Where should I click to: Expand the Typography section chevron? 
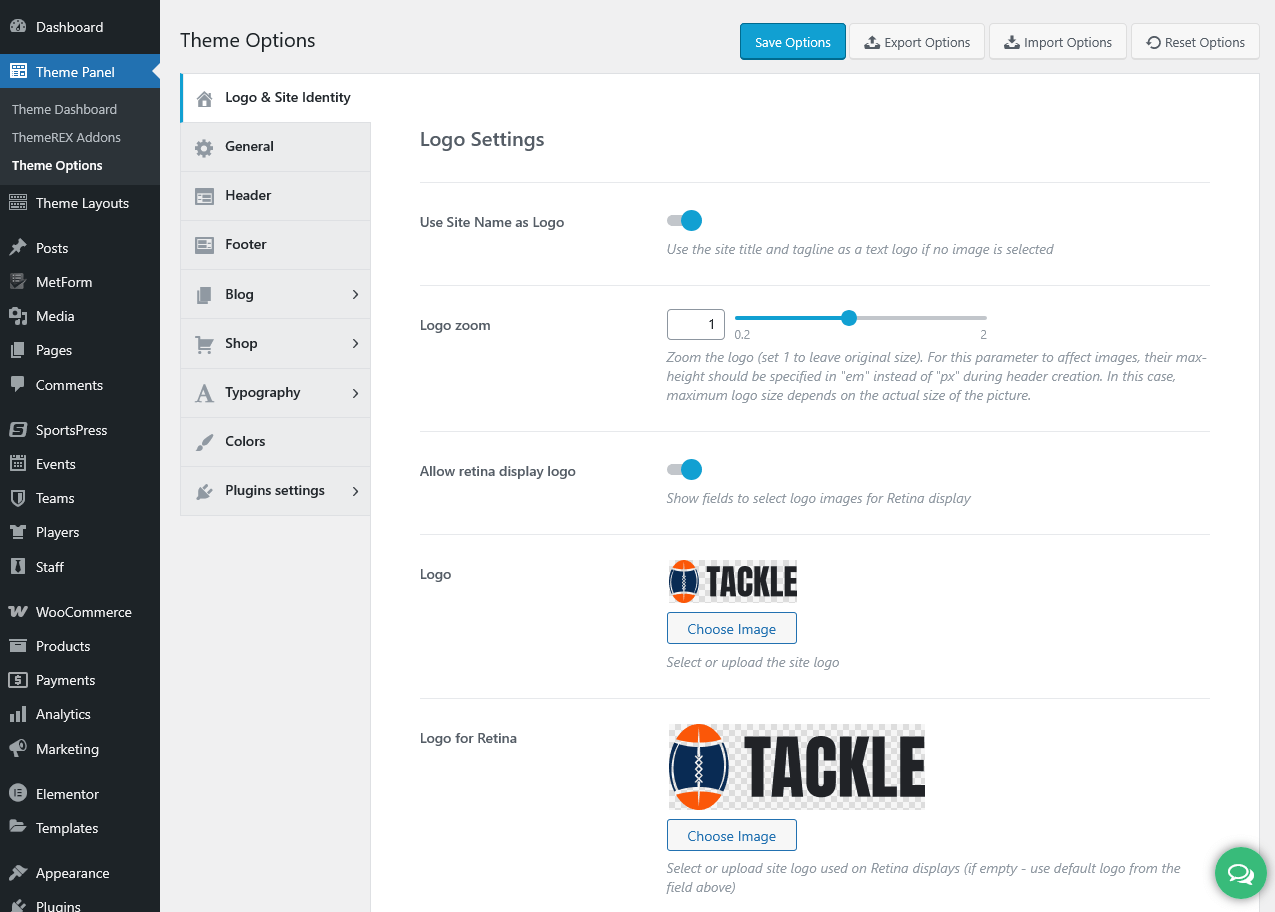(355, 393)
